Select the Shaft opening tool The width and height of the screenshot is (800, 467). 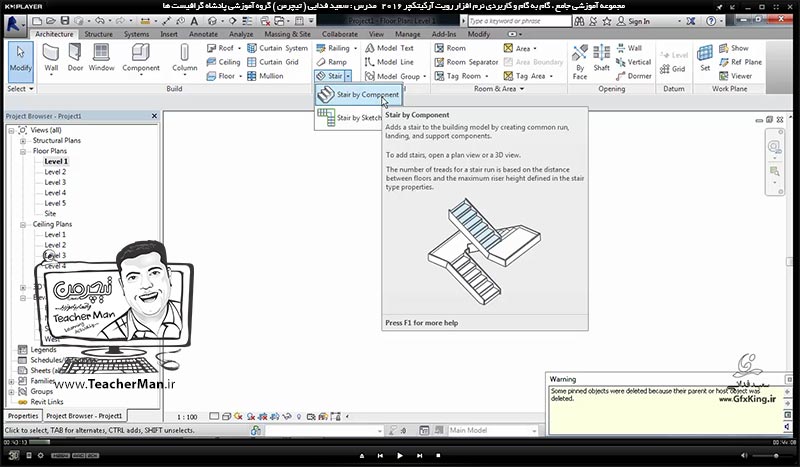(602, 58)
